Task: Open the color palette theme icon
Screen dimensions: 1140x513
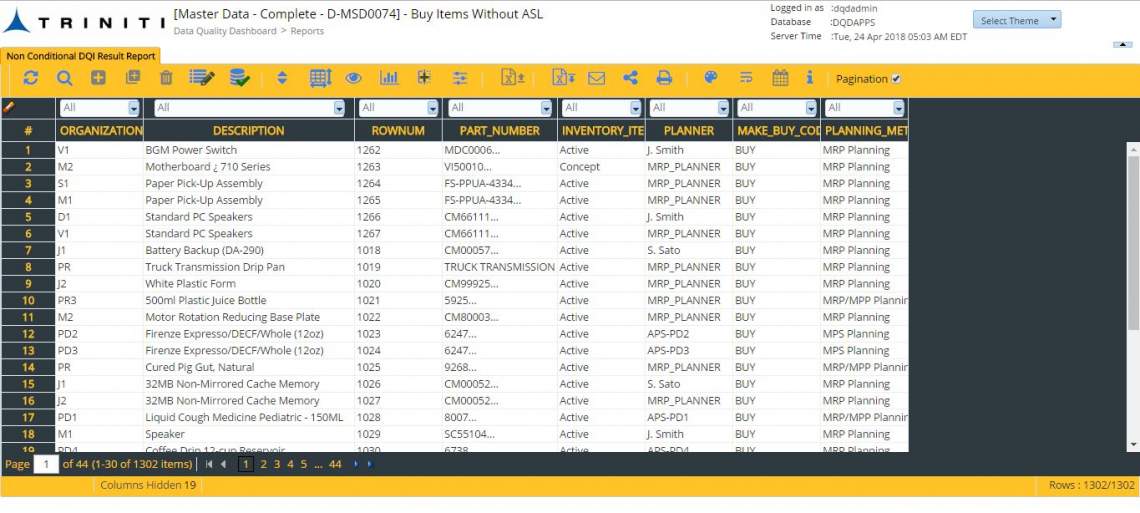Action: click(711, 77)
